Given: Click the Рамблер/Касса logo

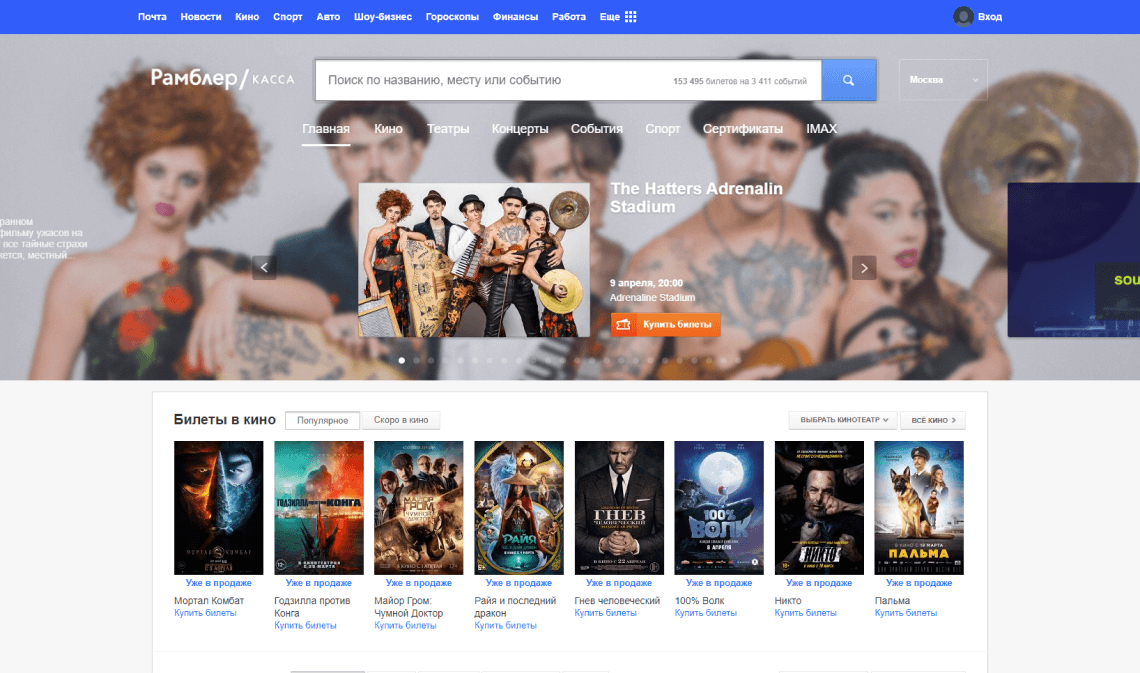Looking at the screenshot, I should pyautogui.click(x=222, y=78).
